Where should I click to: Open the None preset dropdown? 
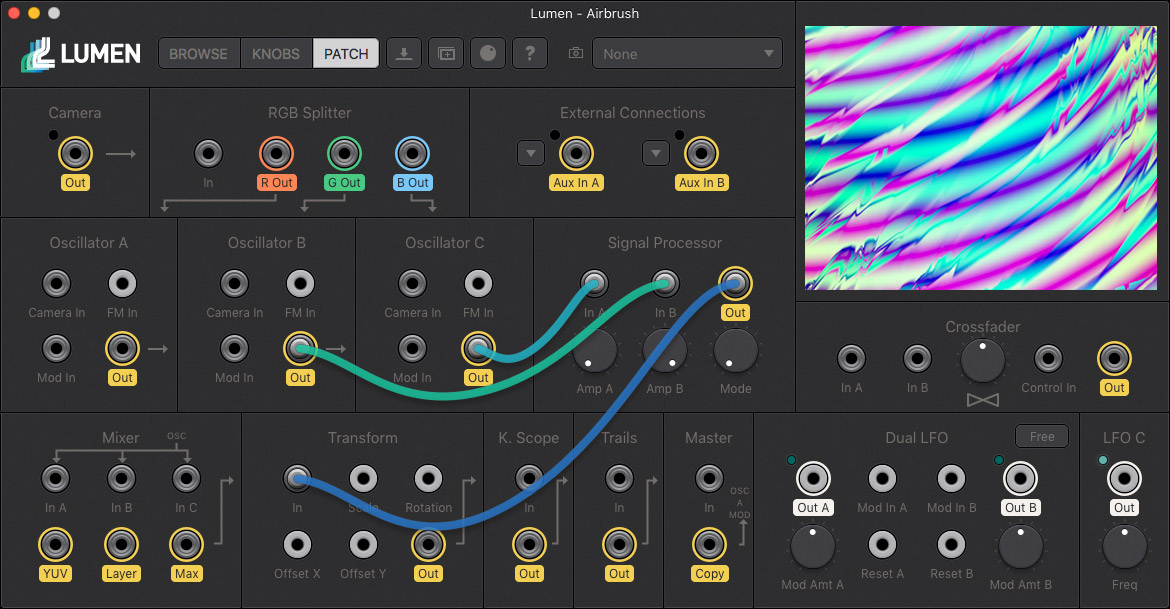coord(687,53)
